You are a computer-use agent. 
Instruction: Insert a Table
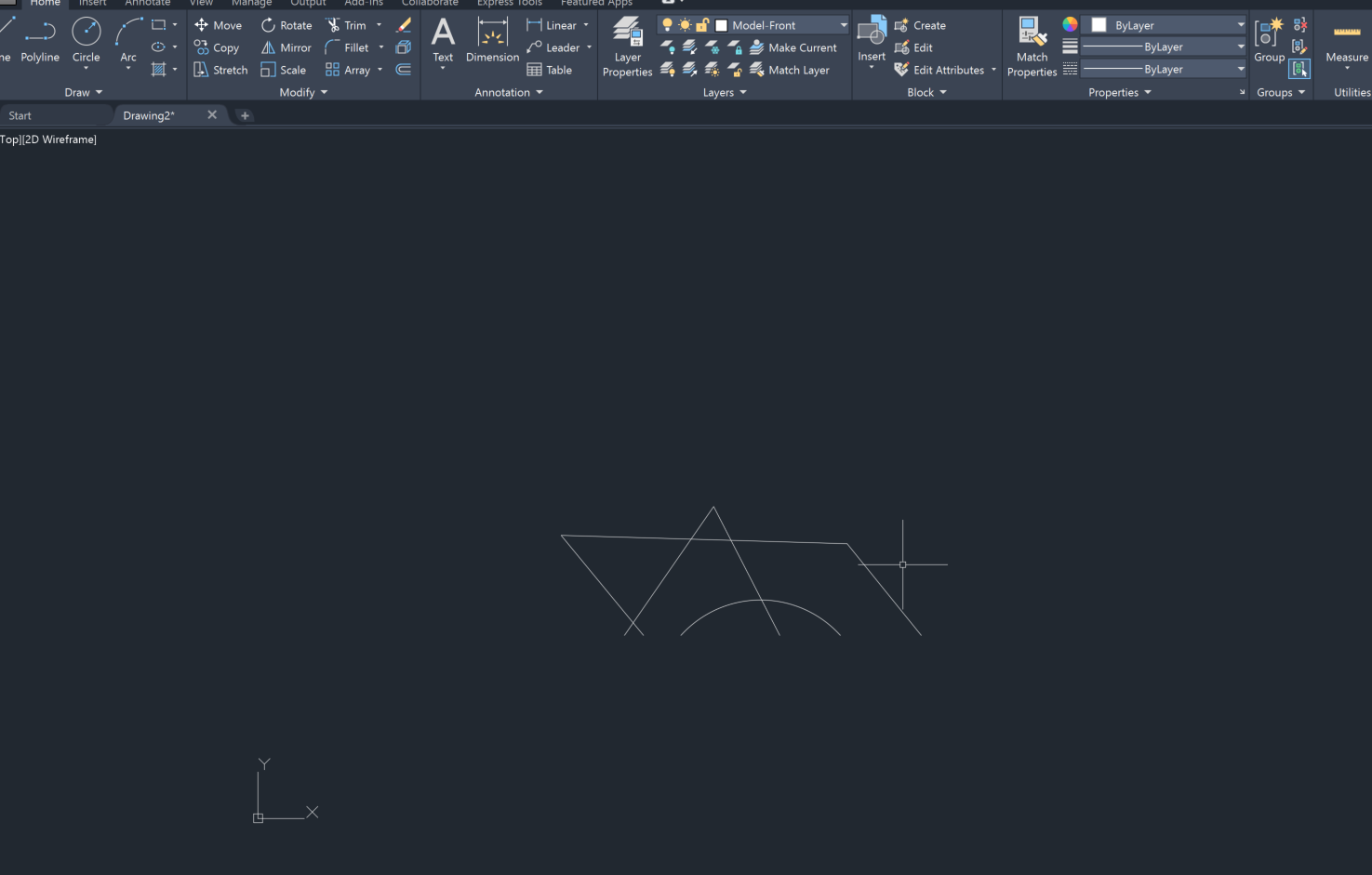pyautogui.click(x=551, y=70)
